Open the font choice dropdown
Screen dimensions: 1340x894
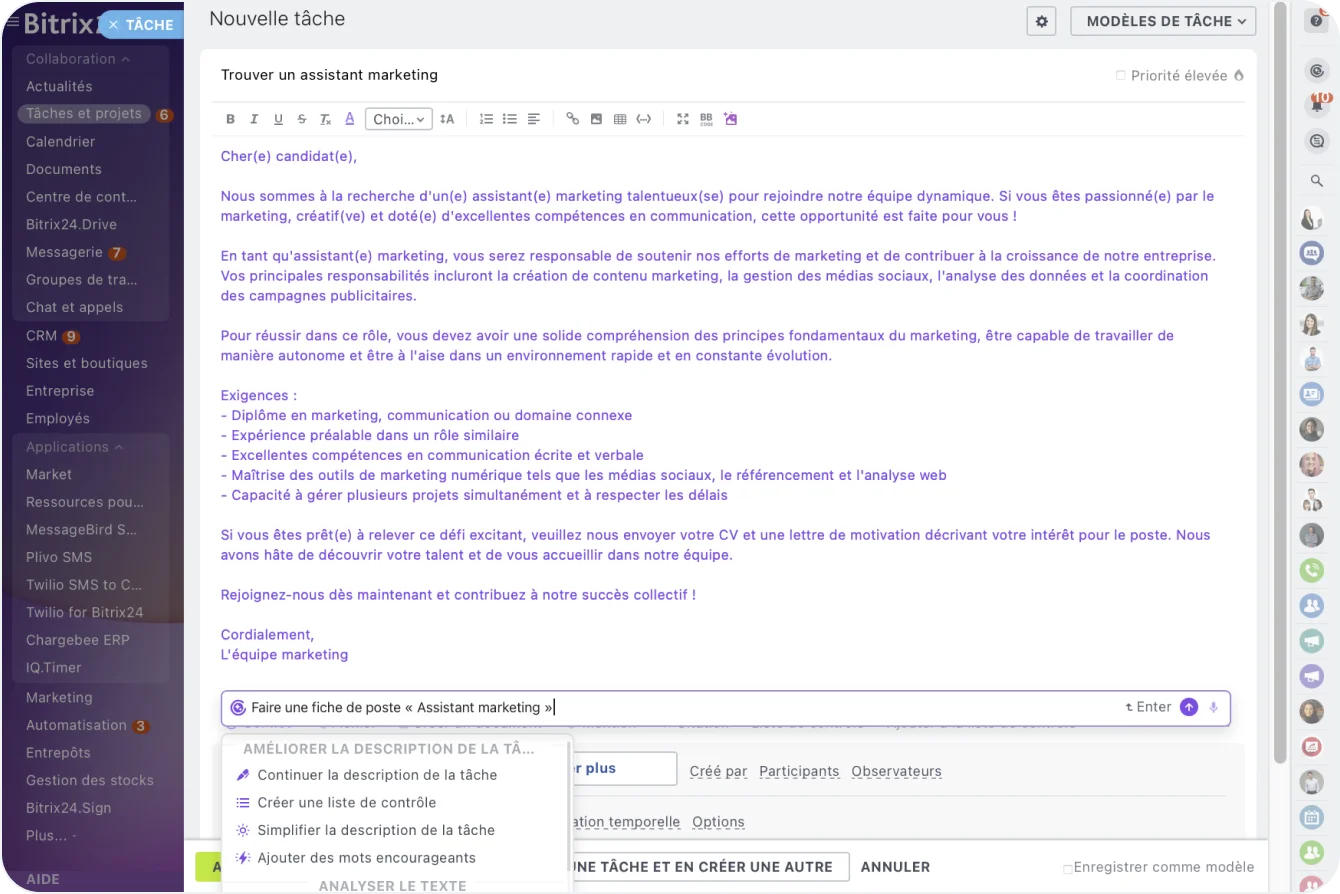point(398,119)
